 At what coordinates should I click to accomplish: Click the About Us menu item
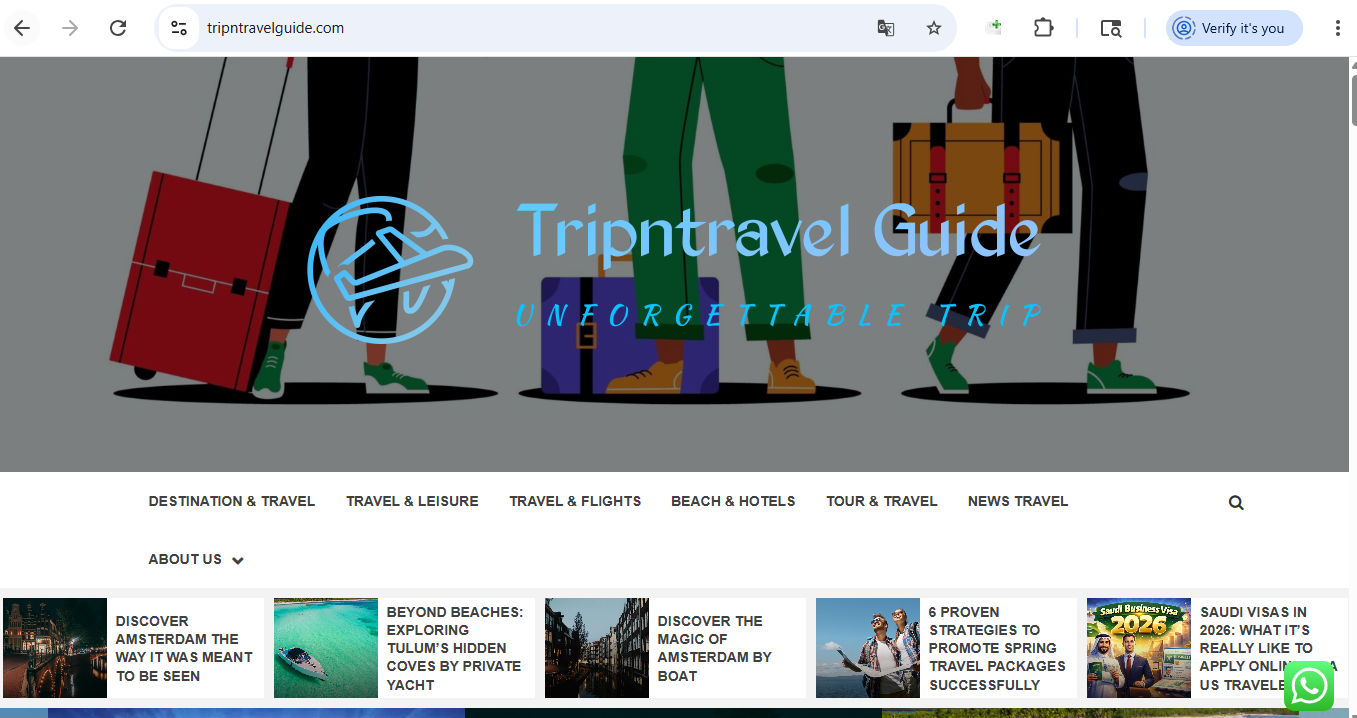(x=185, y=559)
